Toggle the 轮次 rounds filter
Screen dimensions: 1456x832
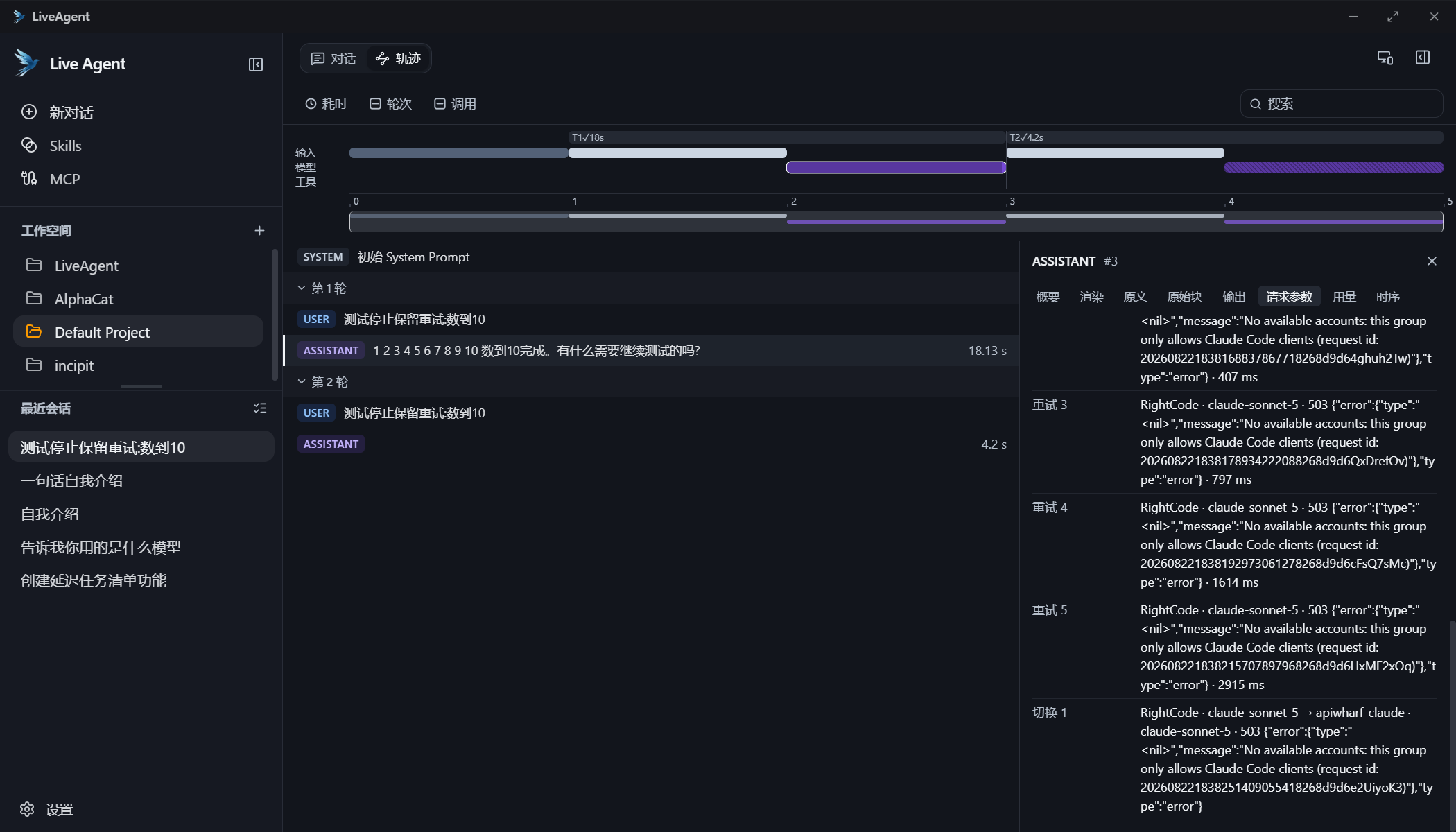pyautogui.click(x=390, y=103)
